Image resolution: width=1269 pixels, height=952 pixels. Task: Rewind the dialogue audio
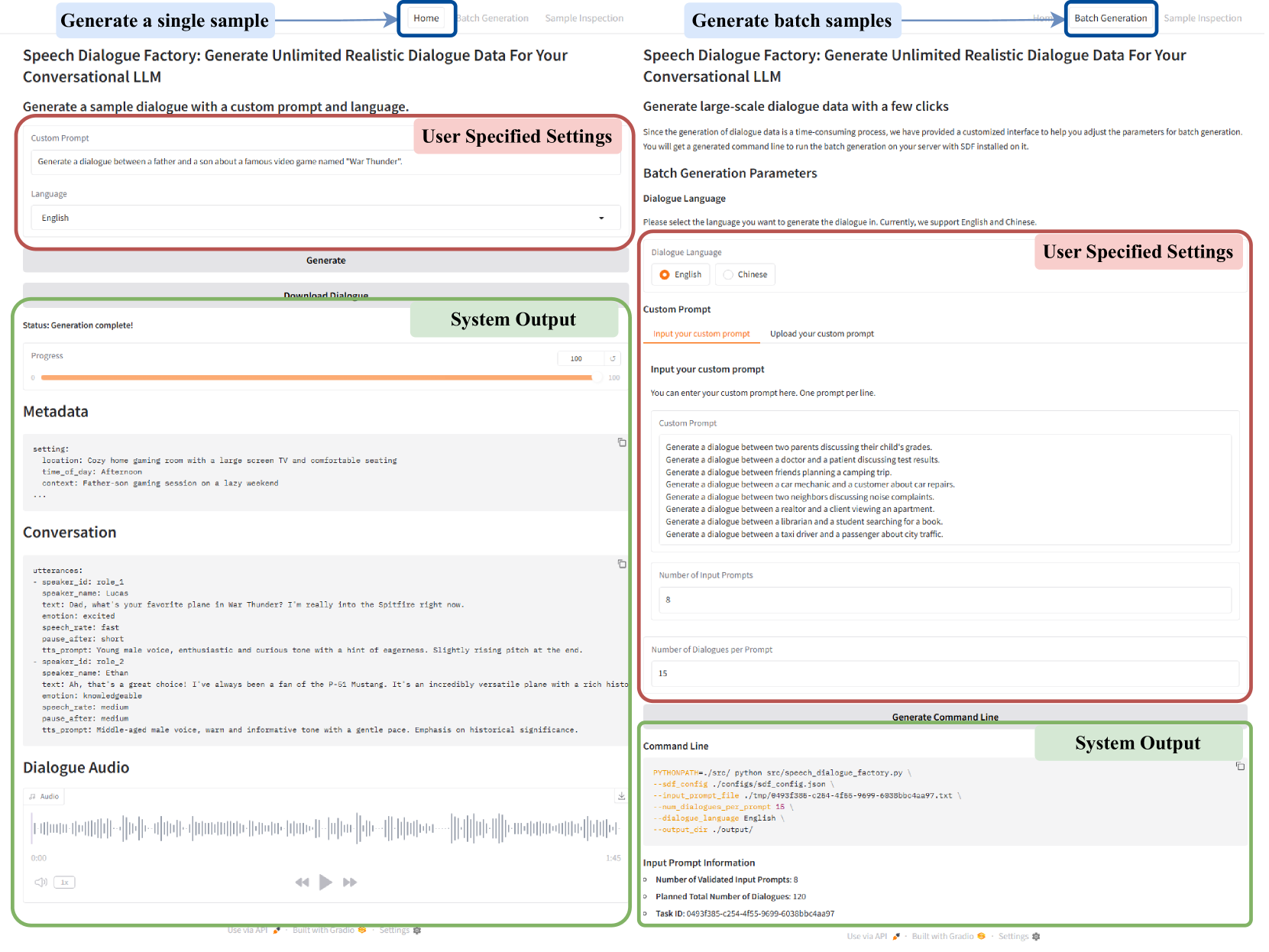pos(303,882)
